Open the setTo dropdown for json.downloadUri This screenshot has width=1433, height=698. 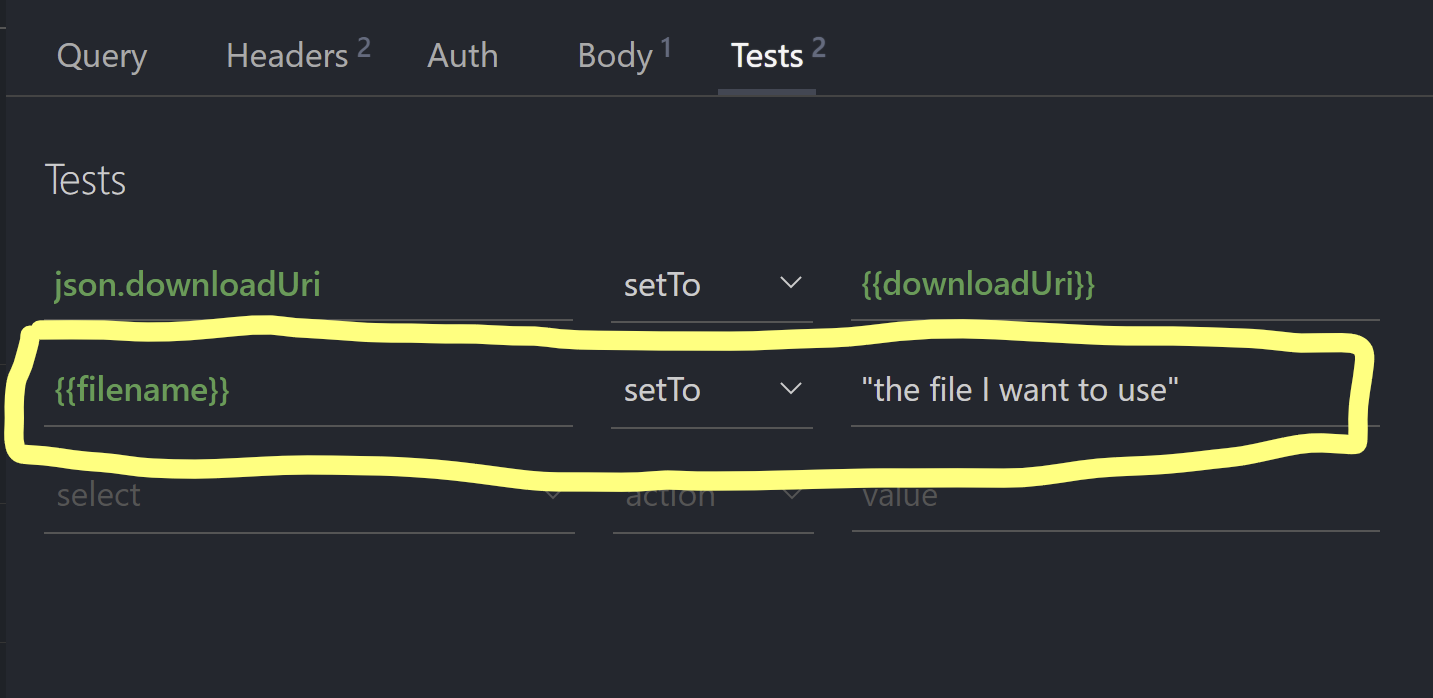(x=711, y=285)
